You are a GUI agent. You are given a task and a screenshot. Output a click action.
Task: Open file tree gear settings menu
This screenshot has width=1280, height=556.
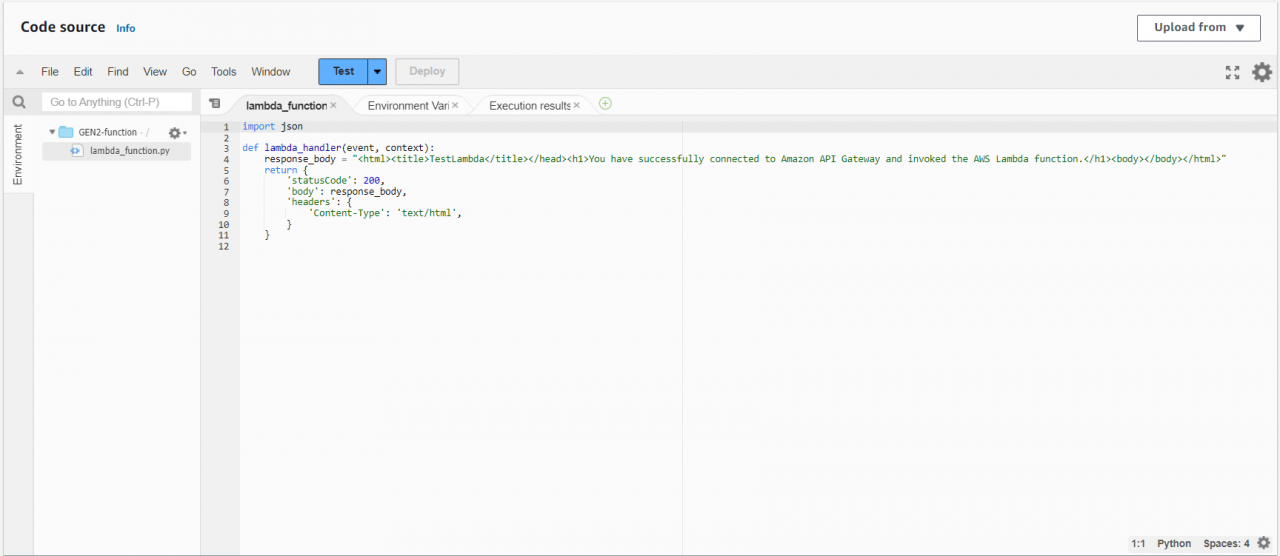176,133
